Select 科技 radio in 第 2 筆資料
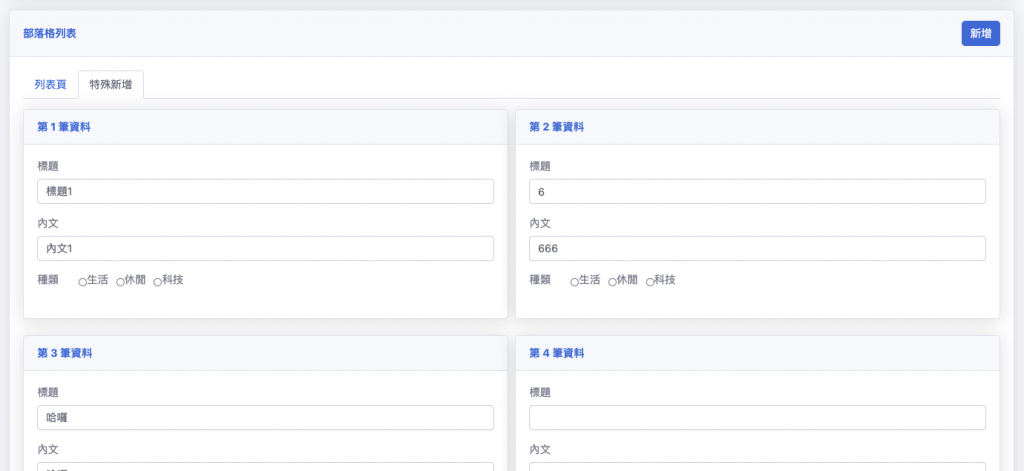1024x471 pixels. [650, 282]
